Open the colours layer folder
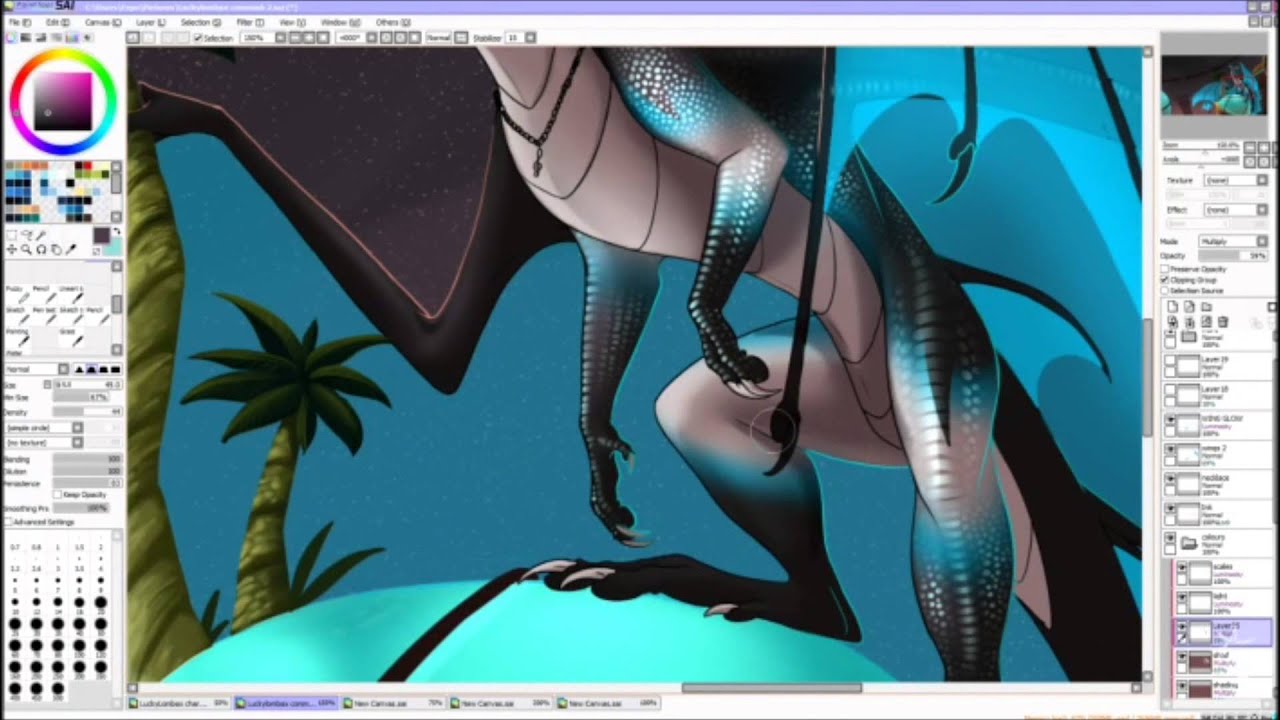The width and height of the screenshot is (1280, 720). tap(1189, 543)
